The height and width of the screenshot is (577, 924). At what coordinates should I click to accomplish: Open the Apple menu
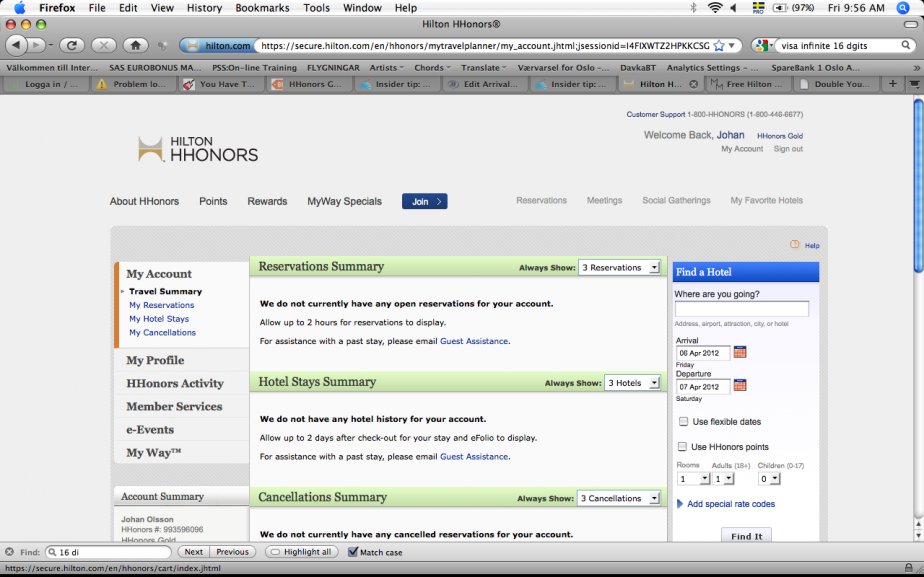point(19,8)
